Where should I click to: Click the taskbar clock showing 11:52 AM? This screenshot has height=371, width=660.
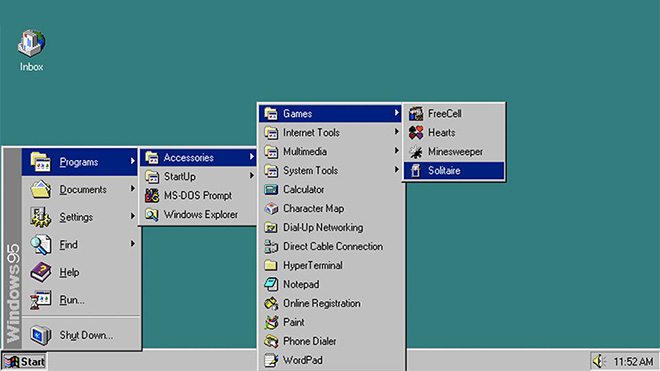pyautogui.click(x=633, y=361)
